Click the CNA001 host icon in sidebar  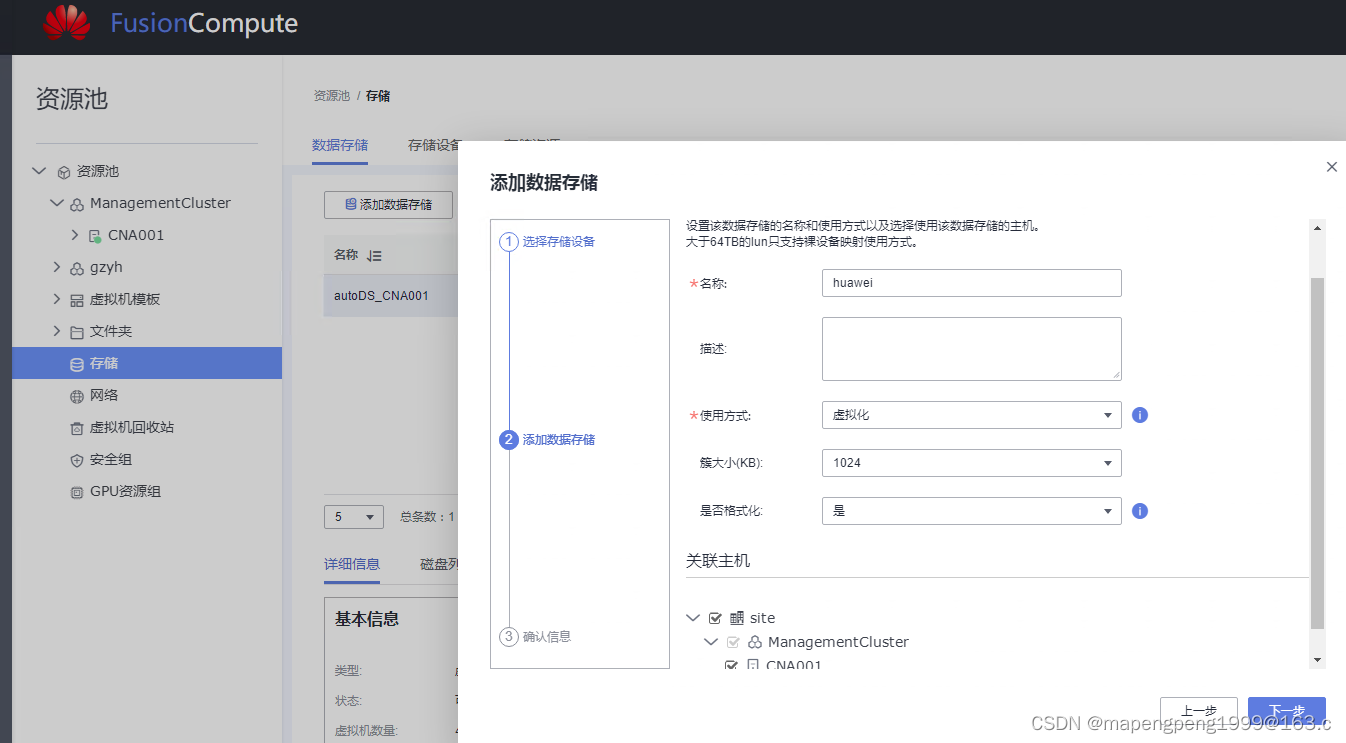[96, 236]
